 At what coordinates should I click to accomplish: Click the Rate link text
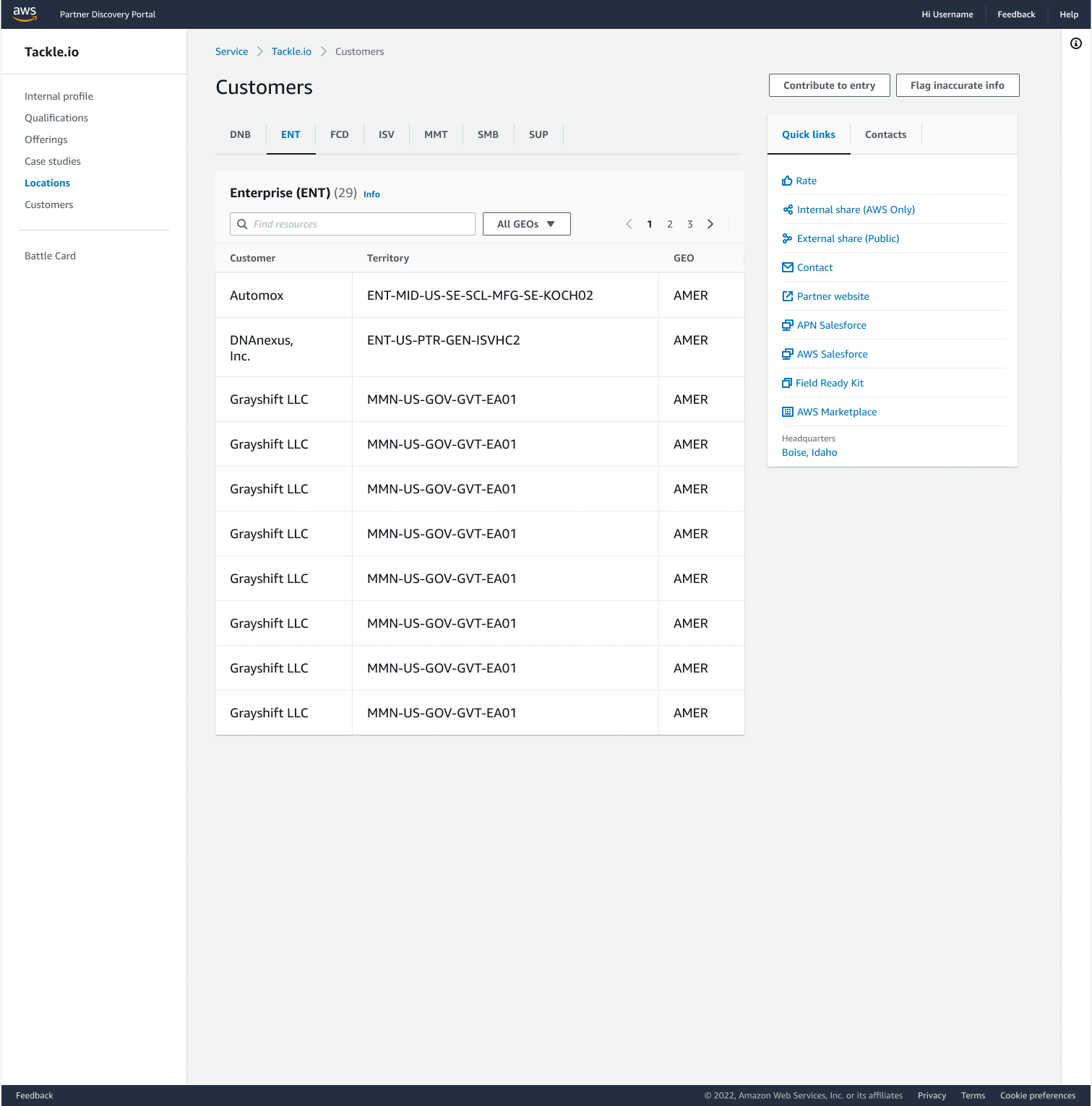point(806,181)
